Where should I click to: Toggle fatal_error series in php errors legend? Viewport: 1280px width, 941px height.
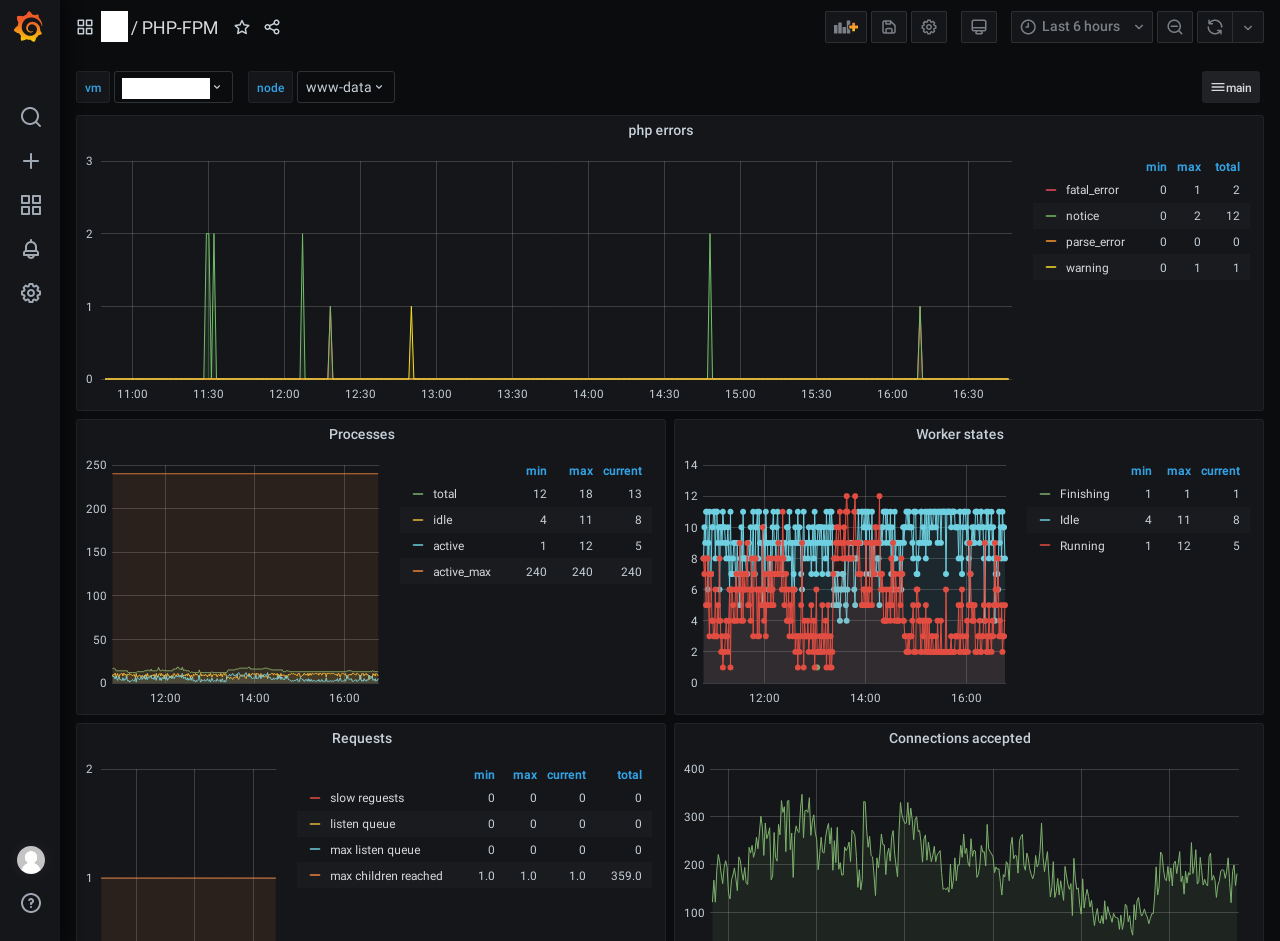point(1091,190)
